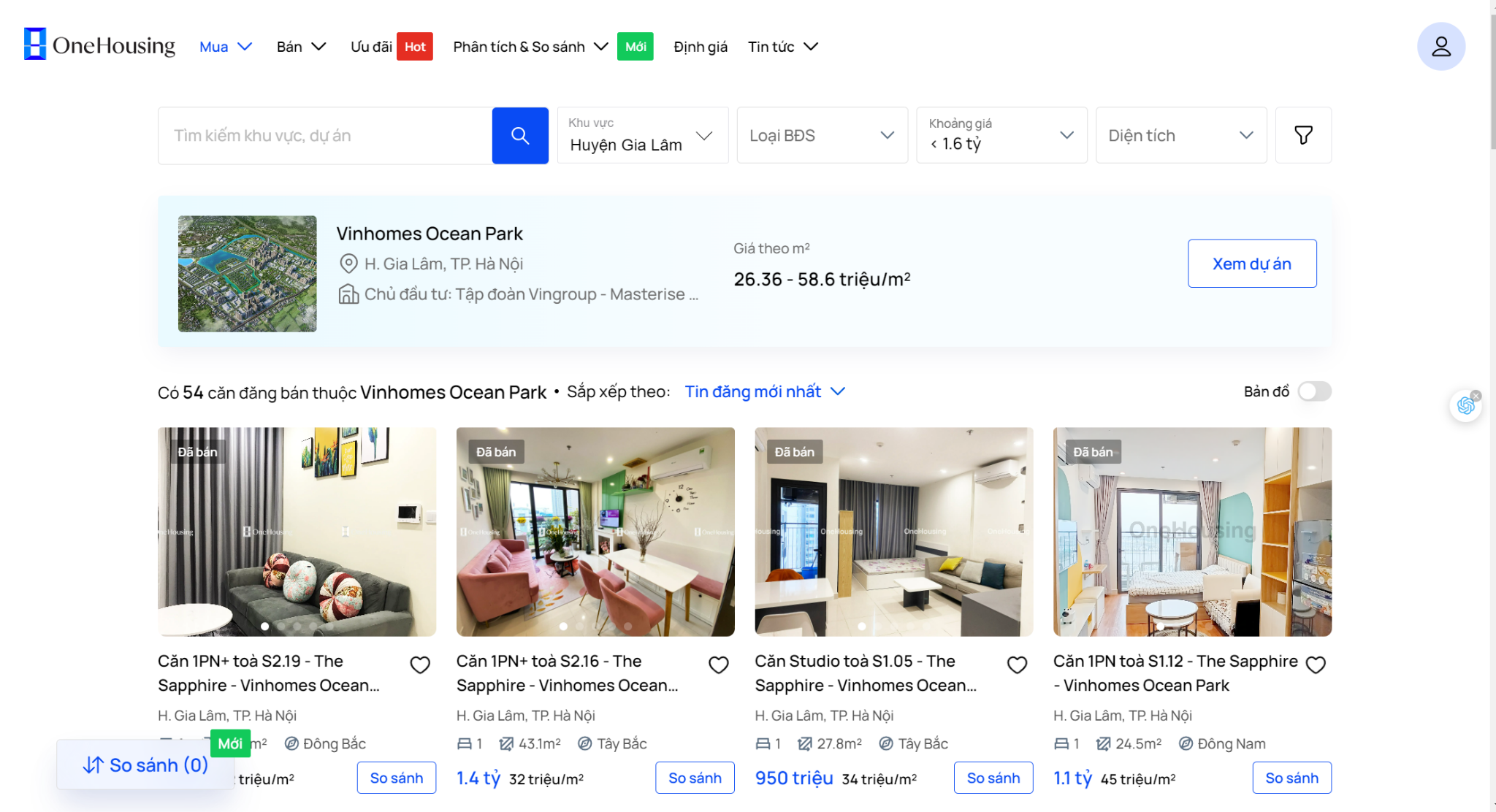Click So sánh on Studio S1.05 listing
1496x812 pixels.
pos(993,778)
